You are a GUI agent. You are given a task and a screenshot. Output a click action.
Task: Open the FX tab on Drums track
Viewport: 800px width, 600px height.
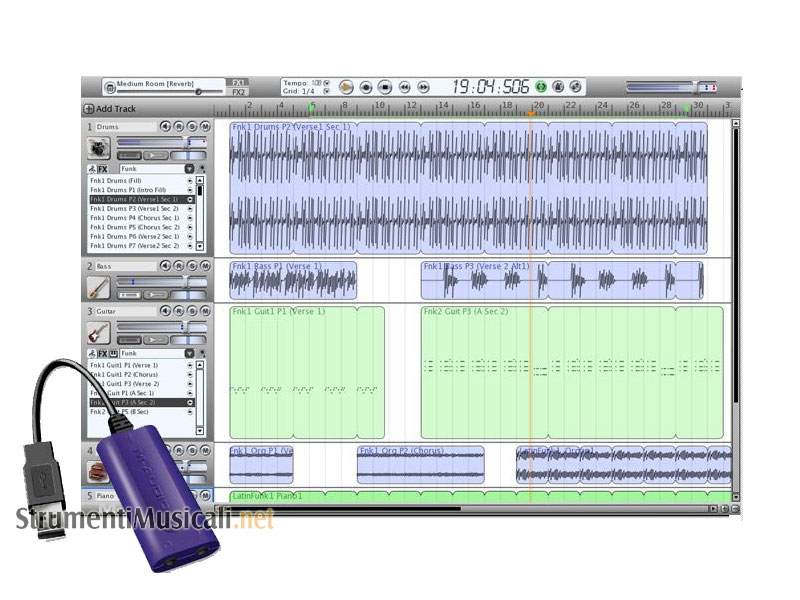[102, 170]
